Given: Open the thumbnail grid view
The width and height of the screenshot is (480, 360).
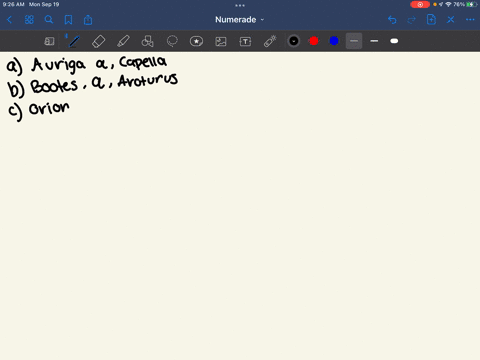Looking at the screenshot, I should [x=29, y=20].
